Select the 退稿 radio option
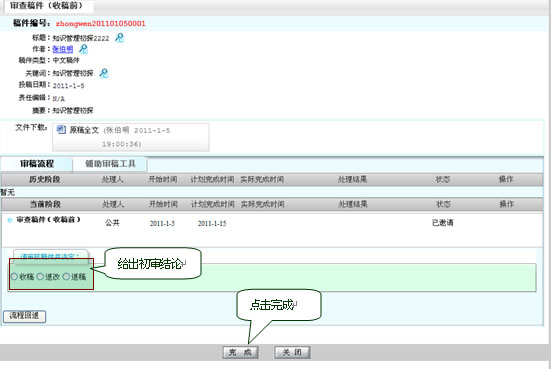 [66, 277]
